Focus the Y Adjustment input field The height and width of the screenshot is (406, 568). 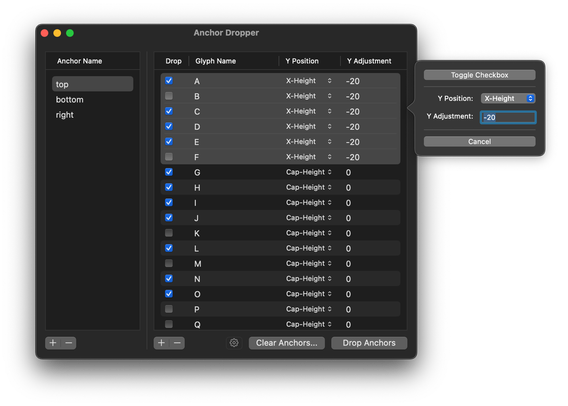click(x=508, y=117)
